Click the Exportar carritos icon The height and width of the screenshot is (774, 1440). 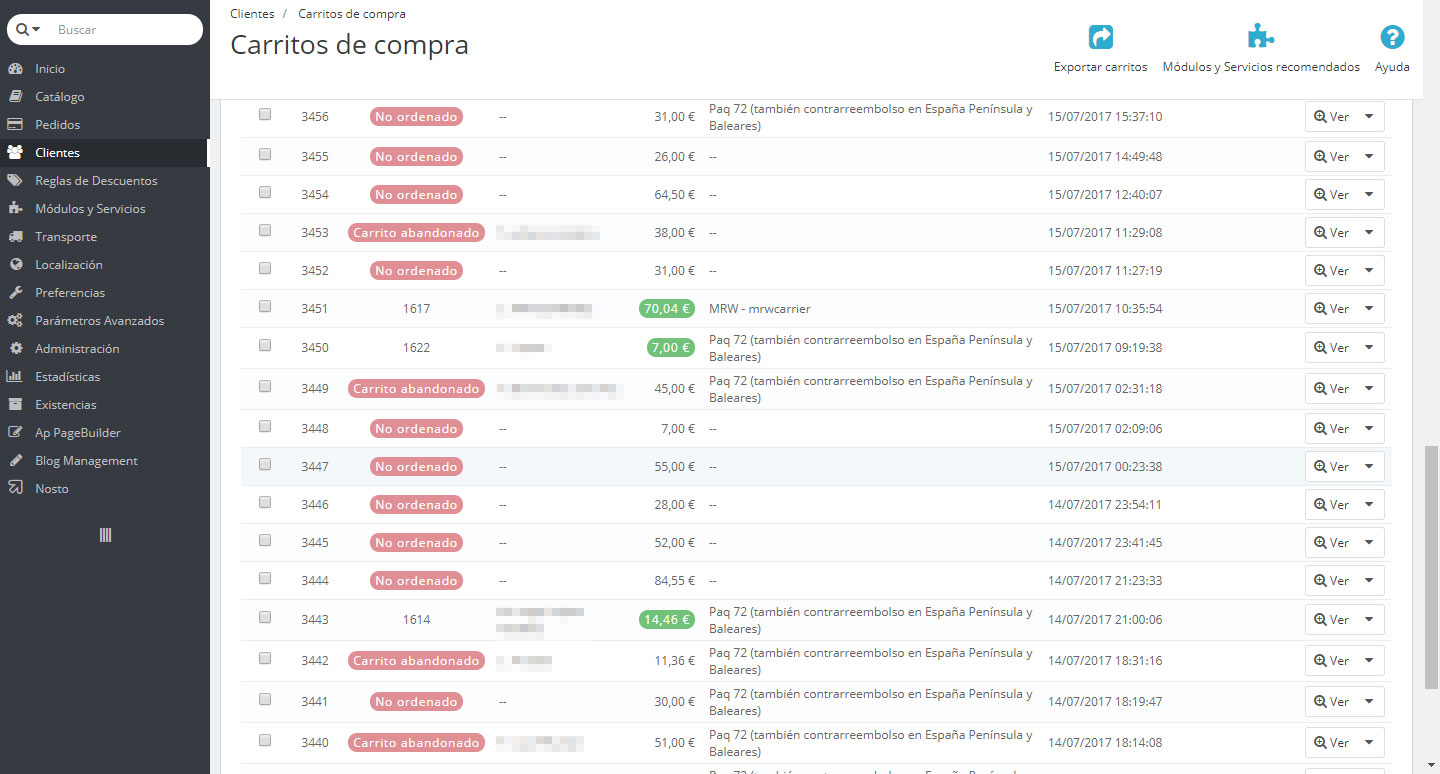click(x=1100, y=37)
